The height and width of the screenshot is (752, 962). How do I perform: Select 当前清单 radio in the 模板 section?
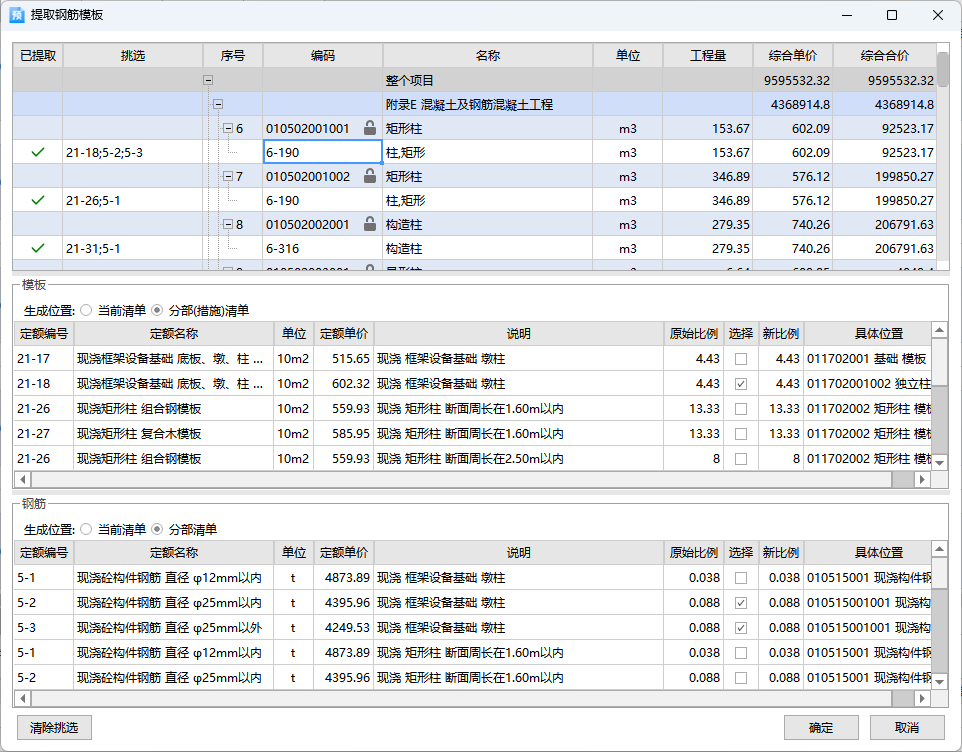(x=86, y=310)
